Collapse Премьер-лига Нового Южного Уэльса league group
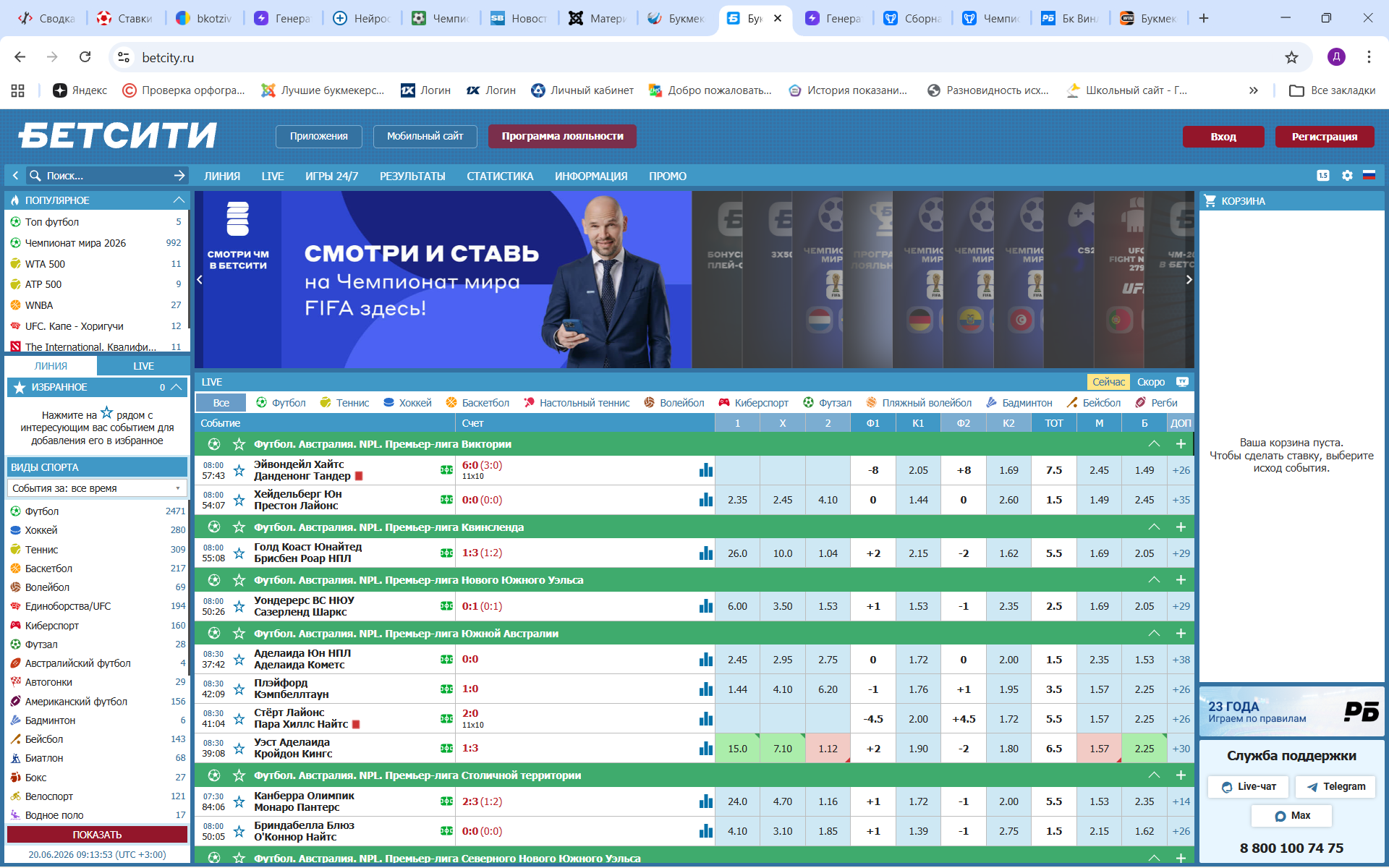 tap(1154, 580)
